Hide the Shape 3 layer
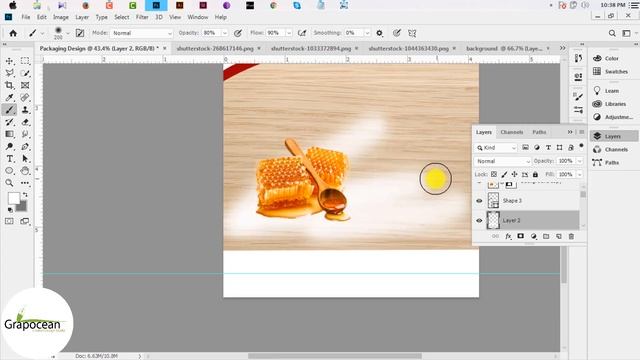 pyautogui.click(x=479, y=201)
